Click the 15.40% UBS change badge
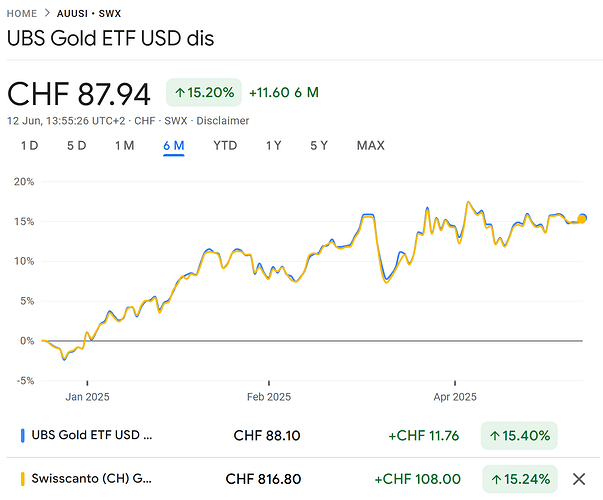This screenshot has width=603, height=500. 519,436
